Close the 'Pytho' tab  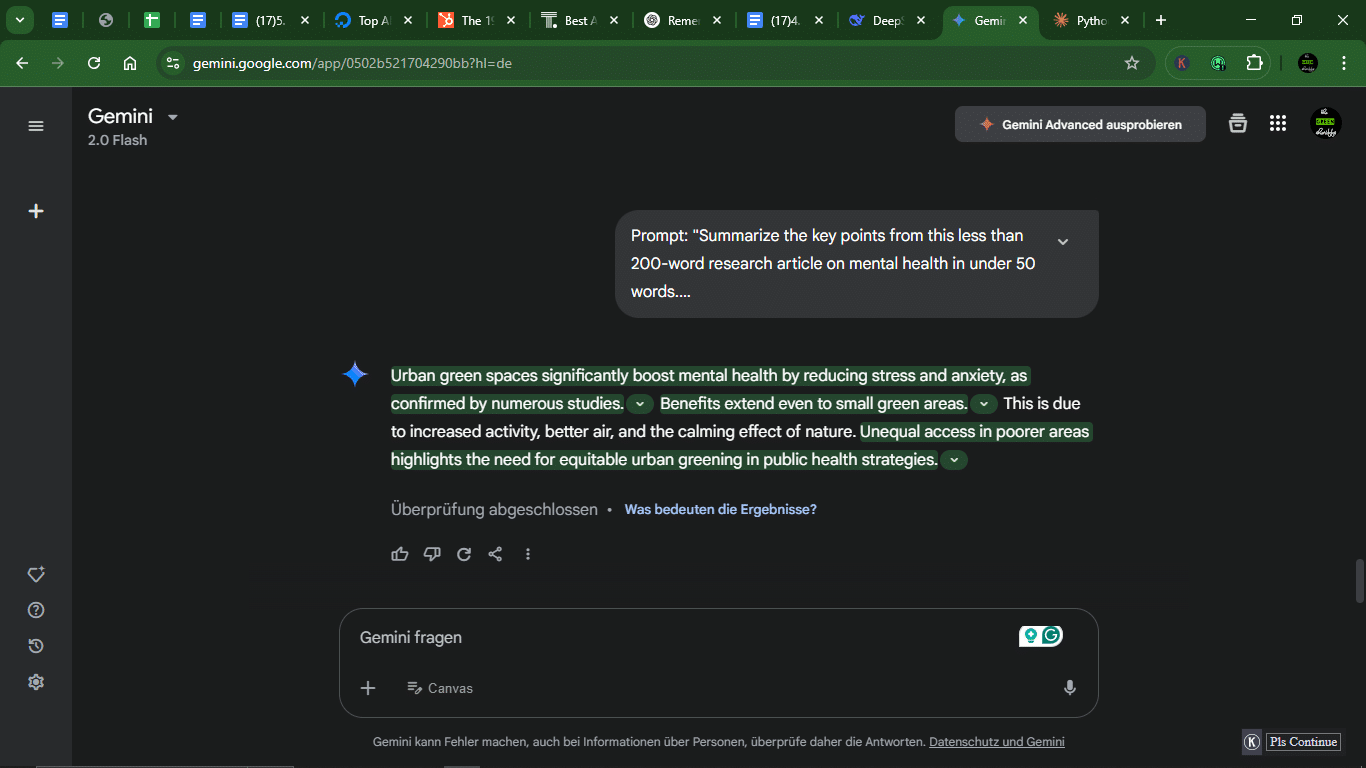point(1125,20)
